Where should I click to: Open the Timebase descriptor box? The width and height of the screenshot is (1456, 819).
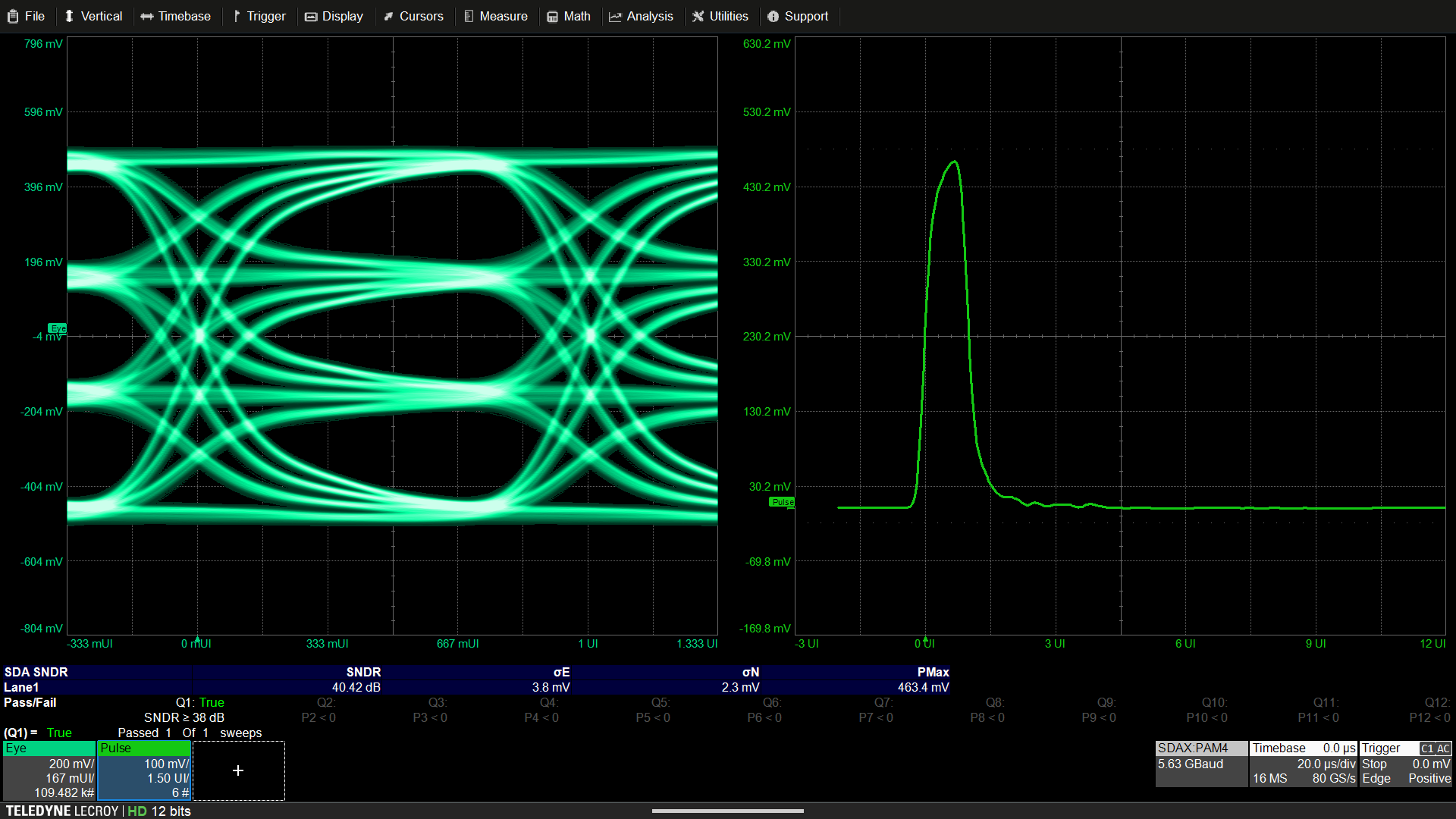[1303, 764]
